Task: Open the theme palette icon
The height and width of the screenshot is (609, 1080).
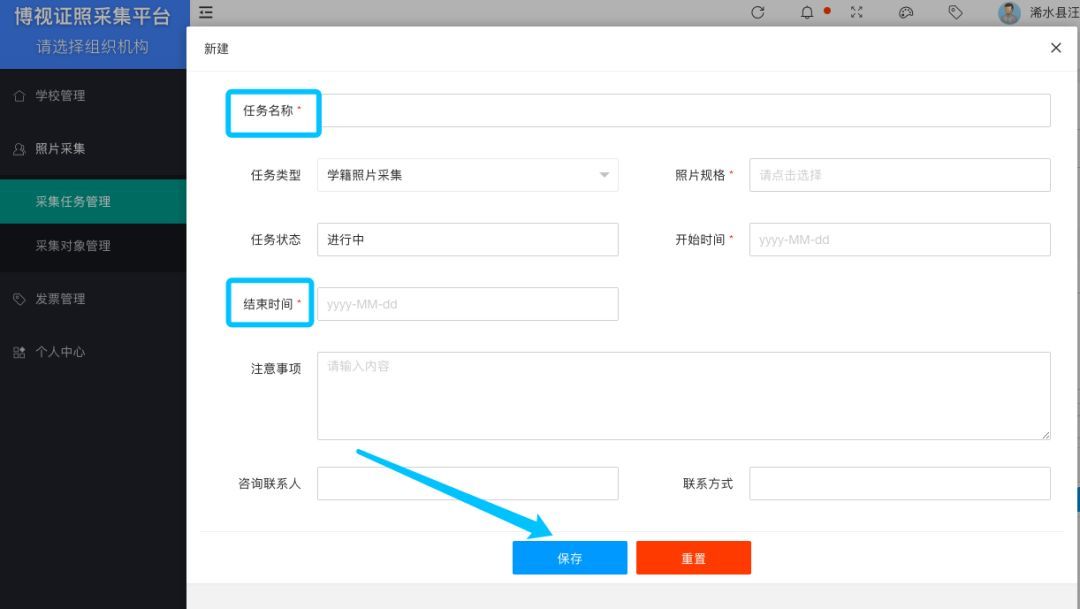Action: point(906,12)
